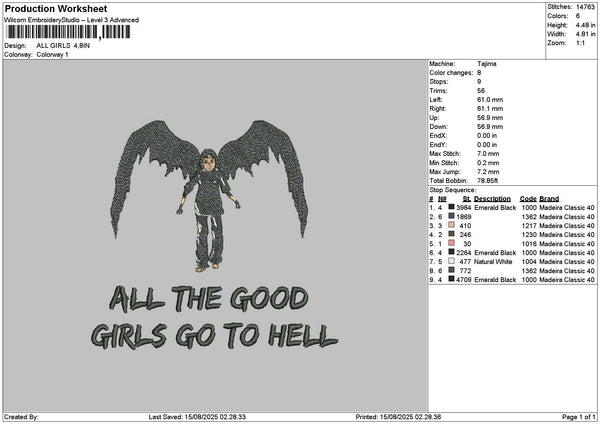This screenshot has height=424, width=600.
Task: Click the winged angel embroidery figure
Action: 208,192
